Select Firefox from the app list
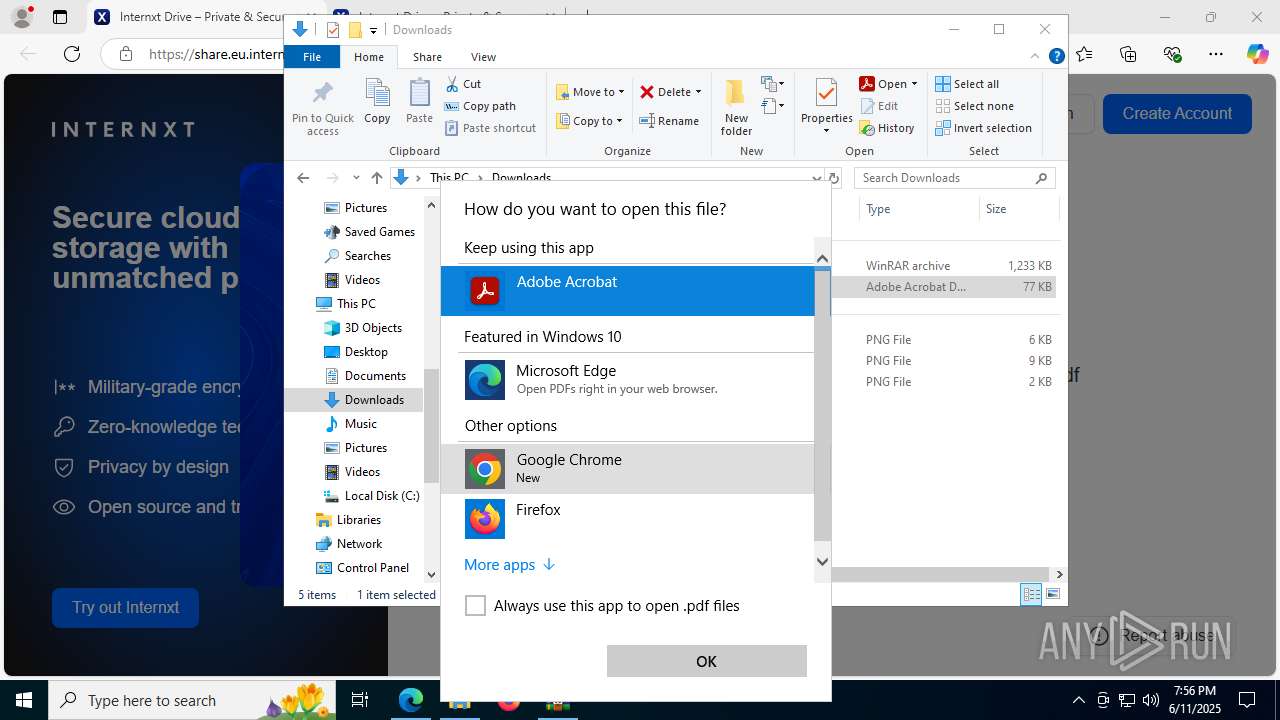1280x720 pixels. point(628,518)
